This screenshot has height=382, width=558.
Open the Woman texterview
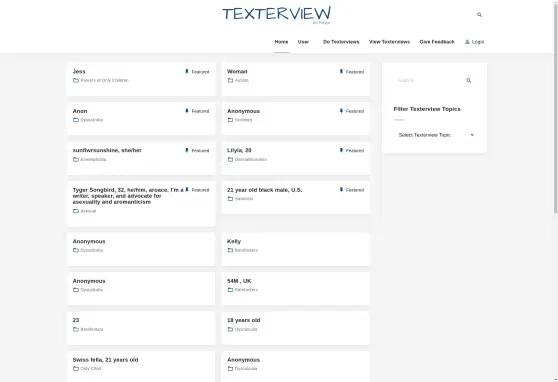click(x=237, y=72)
